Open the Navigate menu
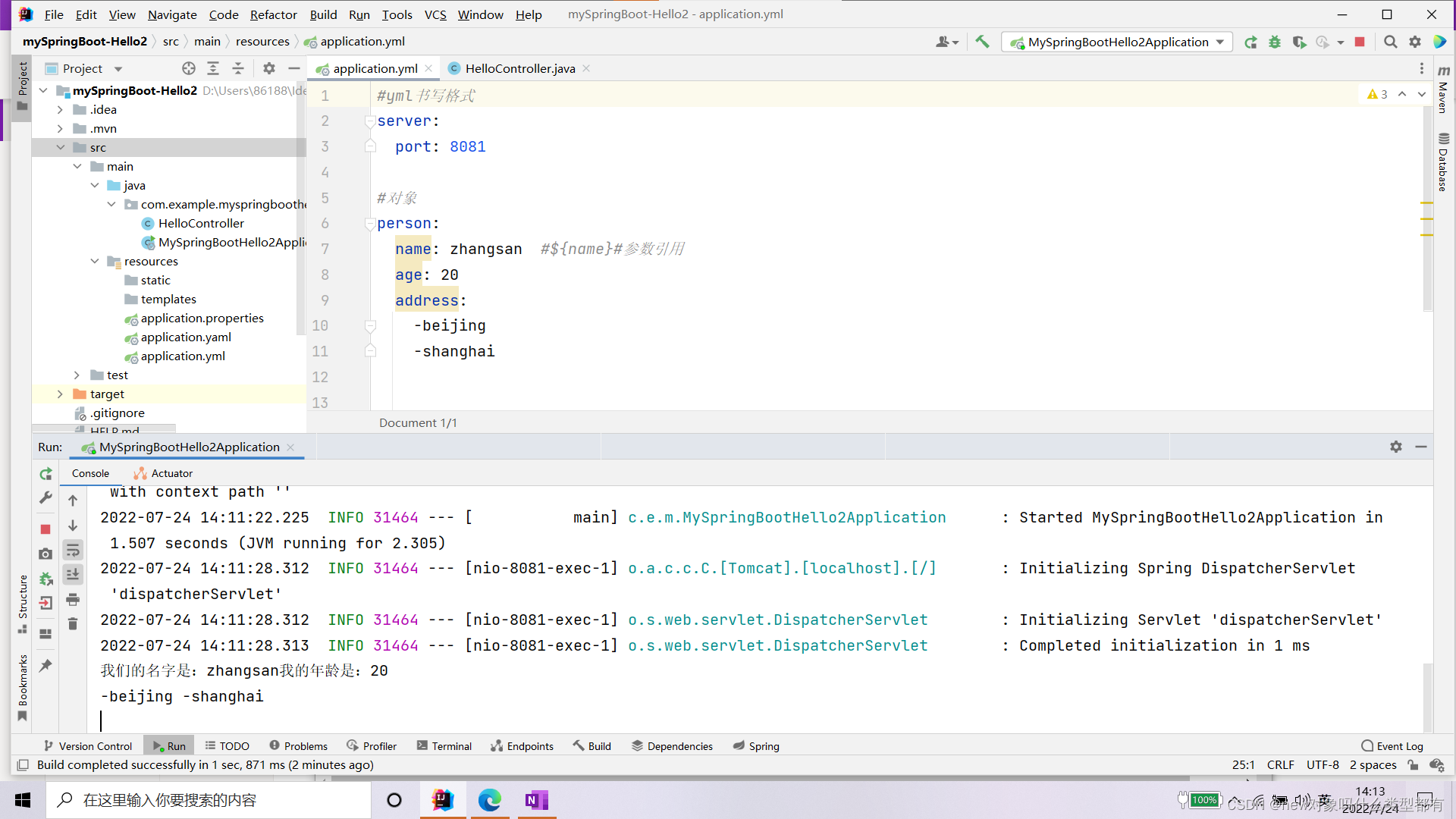 pos(172,14)
